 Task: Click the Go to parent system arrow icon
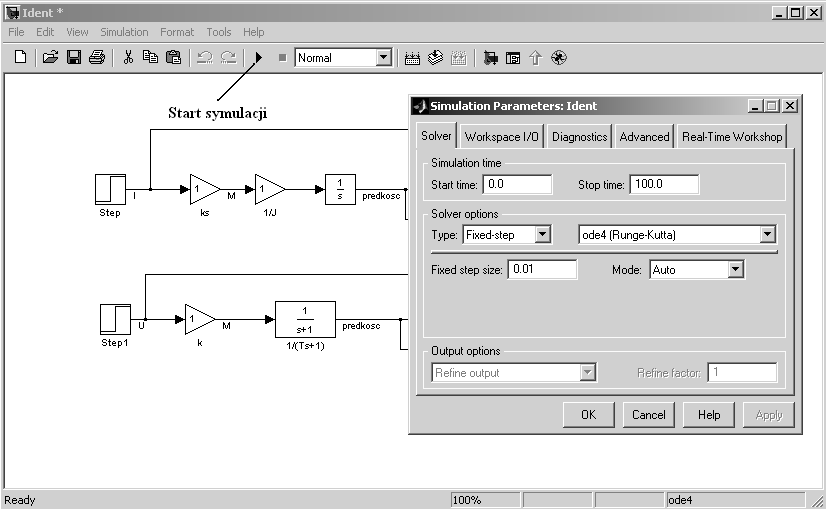tap(535, 58)
